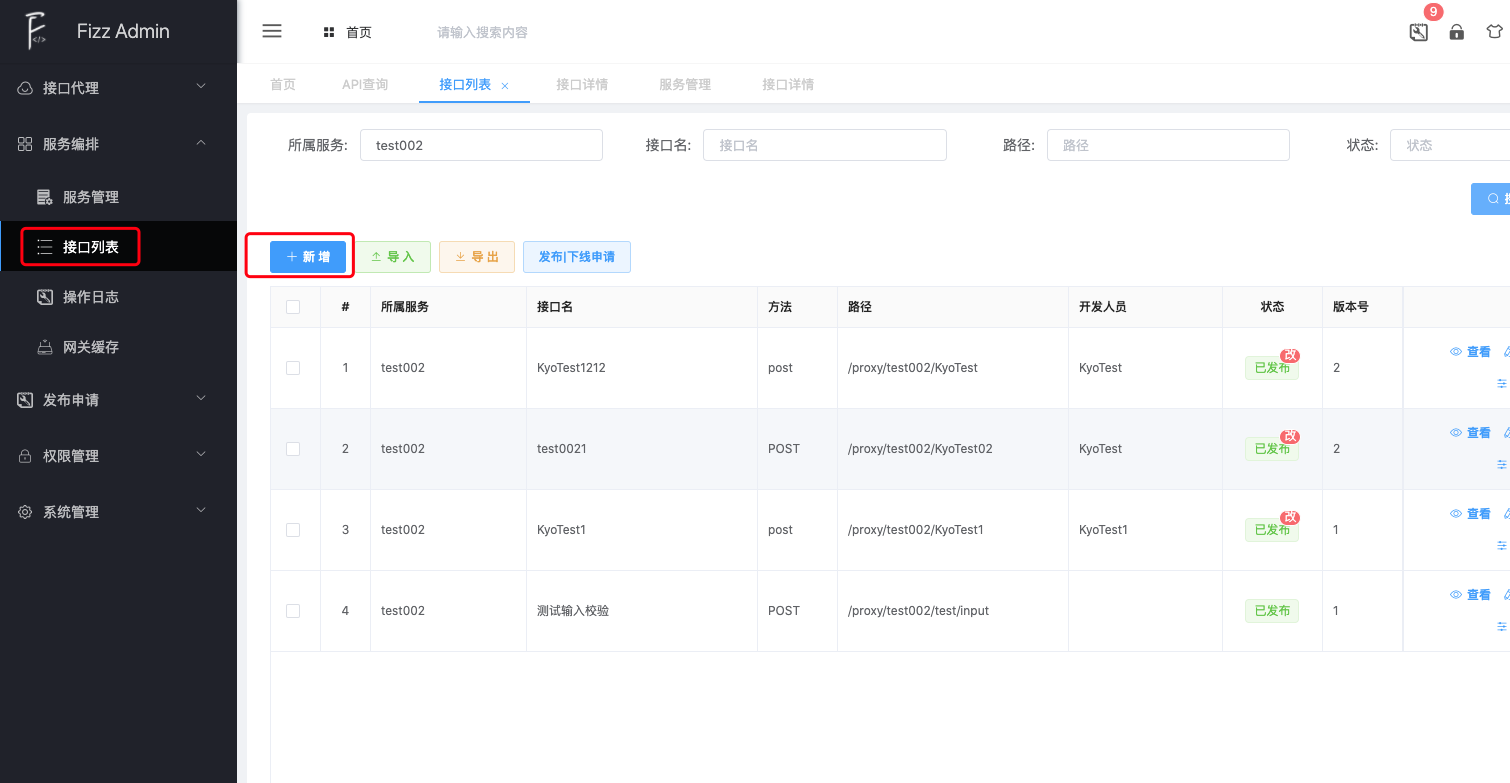Click the 新增 button
Screen dimensions: 1510x783
[x=308, y=257]
